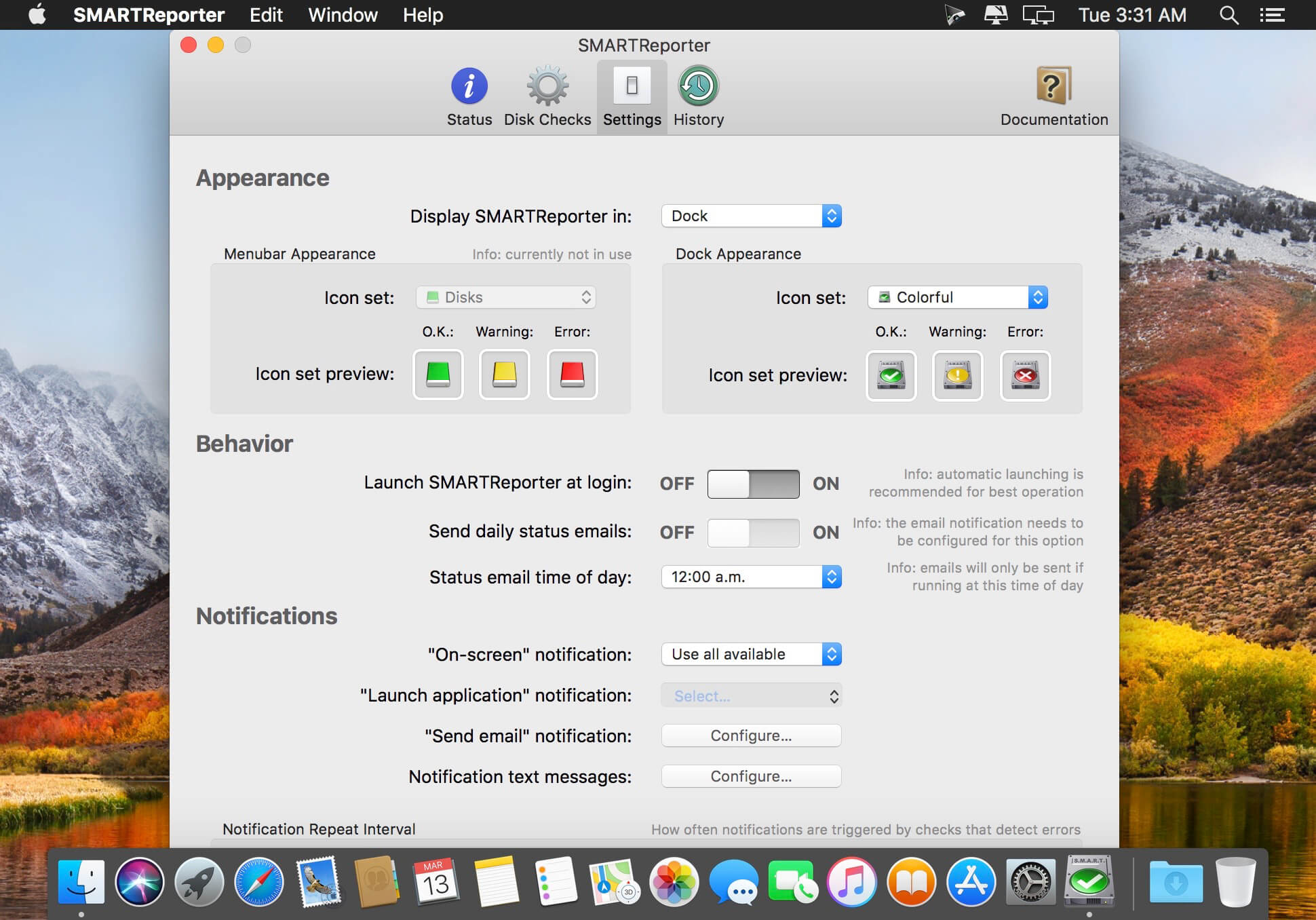Click the AirPlay display menu bar icon
The height and width of the screenshot is (920, 1316).
pos(995,15)
